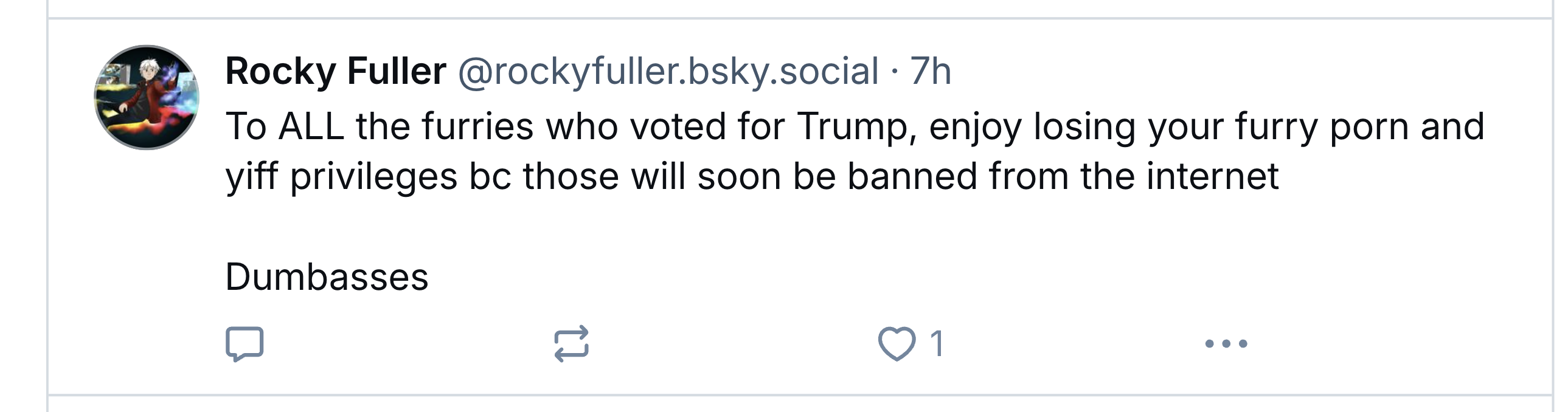Click Rocky Fuller's circular avatar
This screenshot has height=412, width=1568.
pyautogui.click(x=147, y=97)
